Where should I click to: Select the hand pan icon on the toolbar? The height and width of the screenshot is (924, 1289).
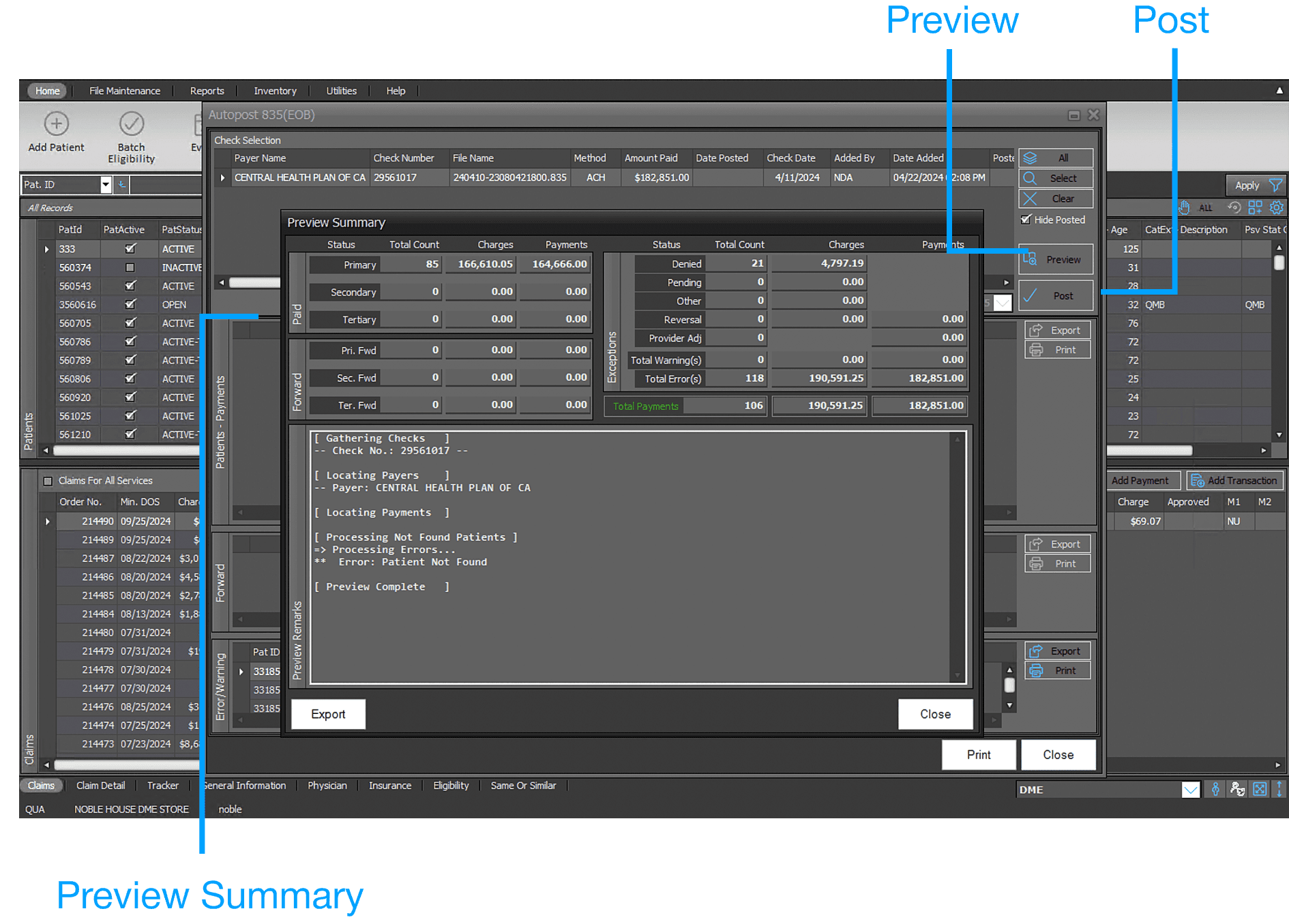(1185, 207)
